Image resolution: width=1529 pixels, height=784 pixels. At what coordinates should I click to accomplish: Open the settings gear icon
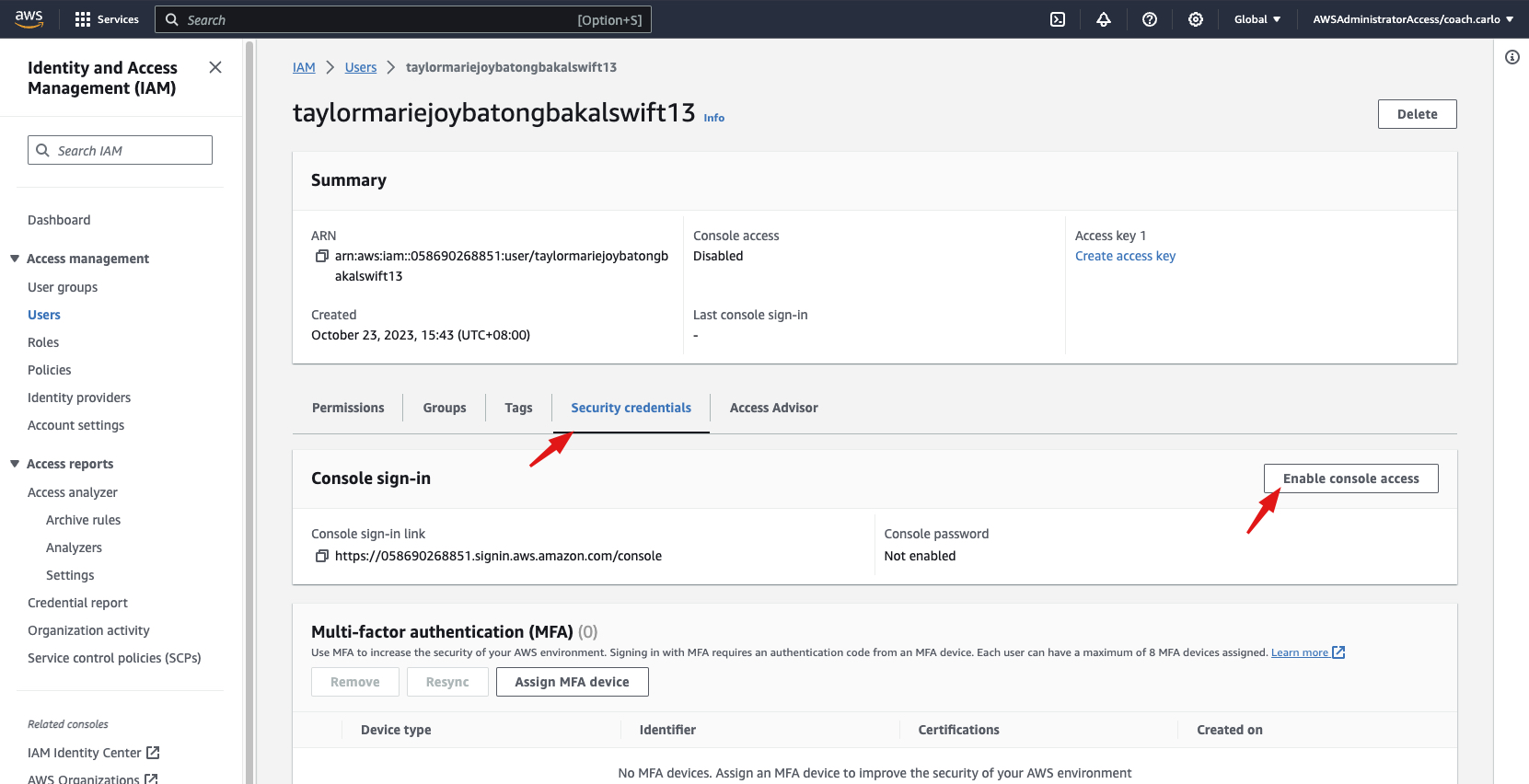(x=1196, y=19)
